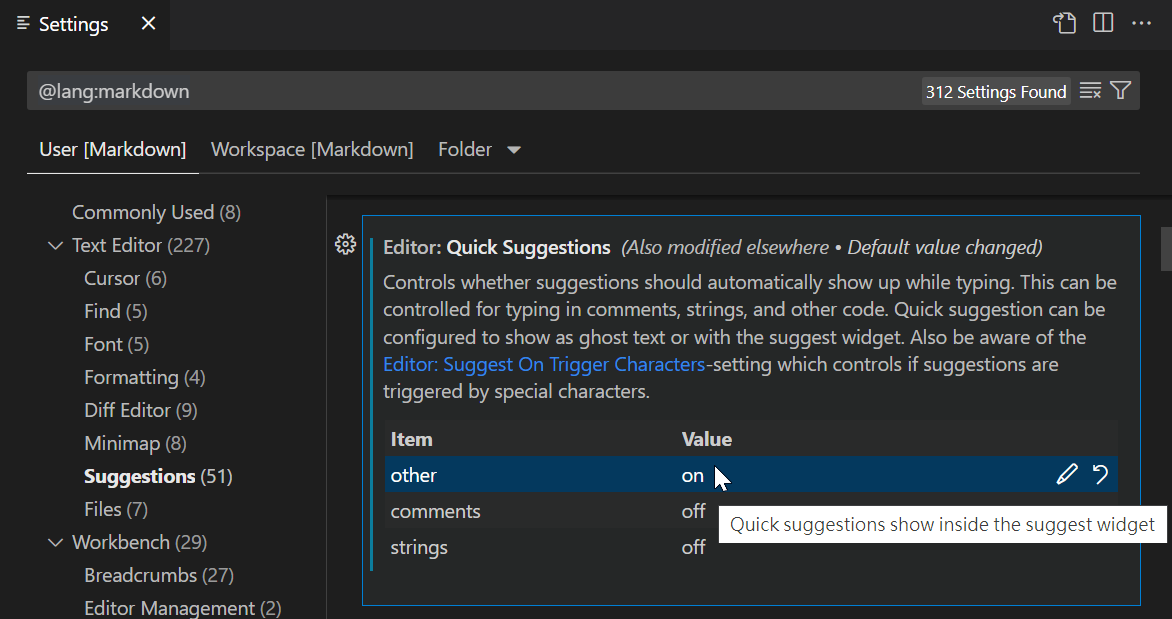Viewport: 1172px width, 619px height.
Task: Click the Editor: Quick Suggestions title
Action: click(x=497, y=247)
